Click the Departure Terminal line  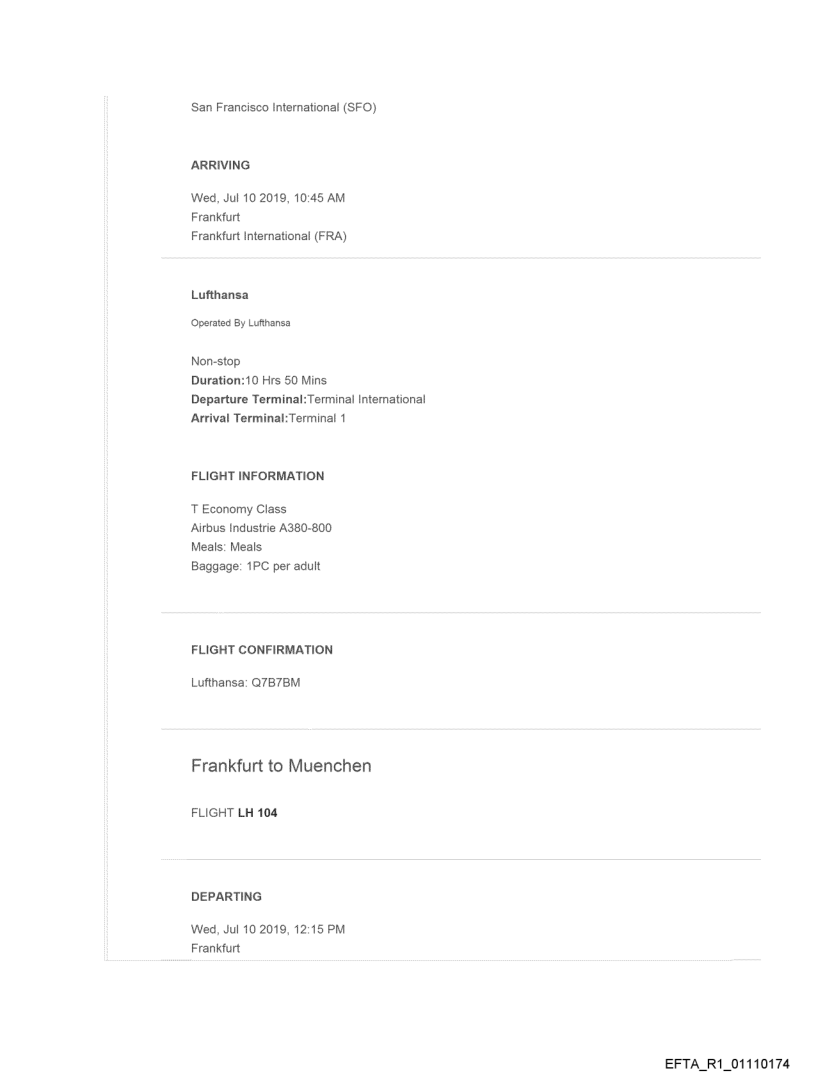(x=308, y=399)
